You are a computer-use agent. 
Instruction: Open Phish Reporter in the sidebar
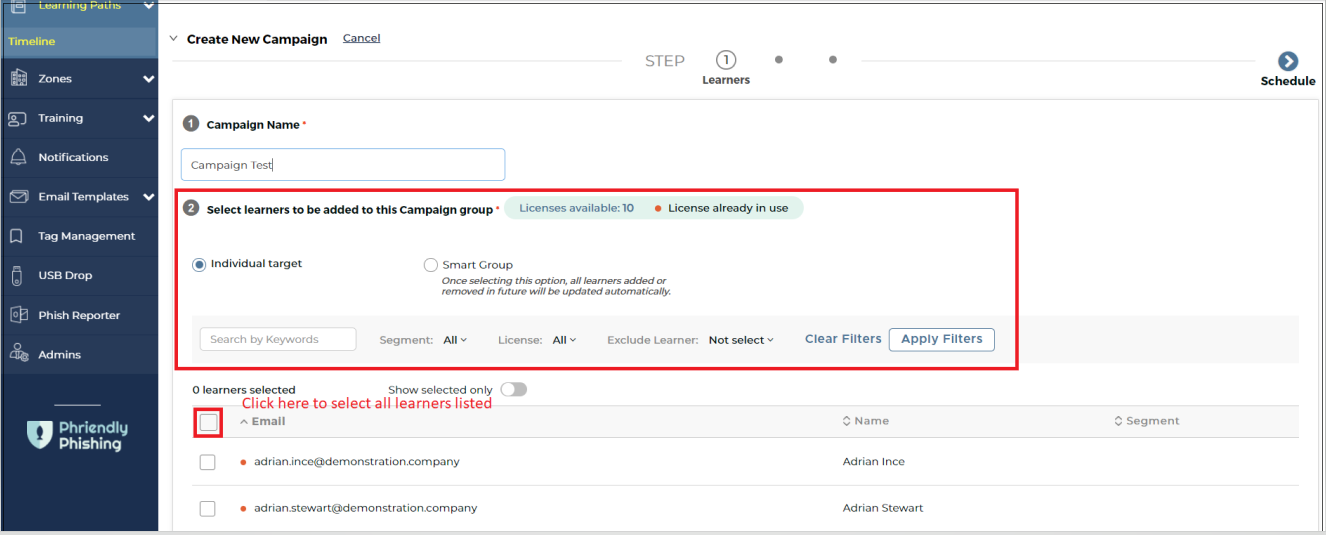(79, 315)
